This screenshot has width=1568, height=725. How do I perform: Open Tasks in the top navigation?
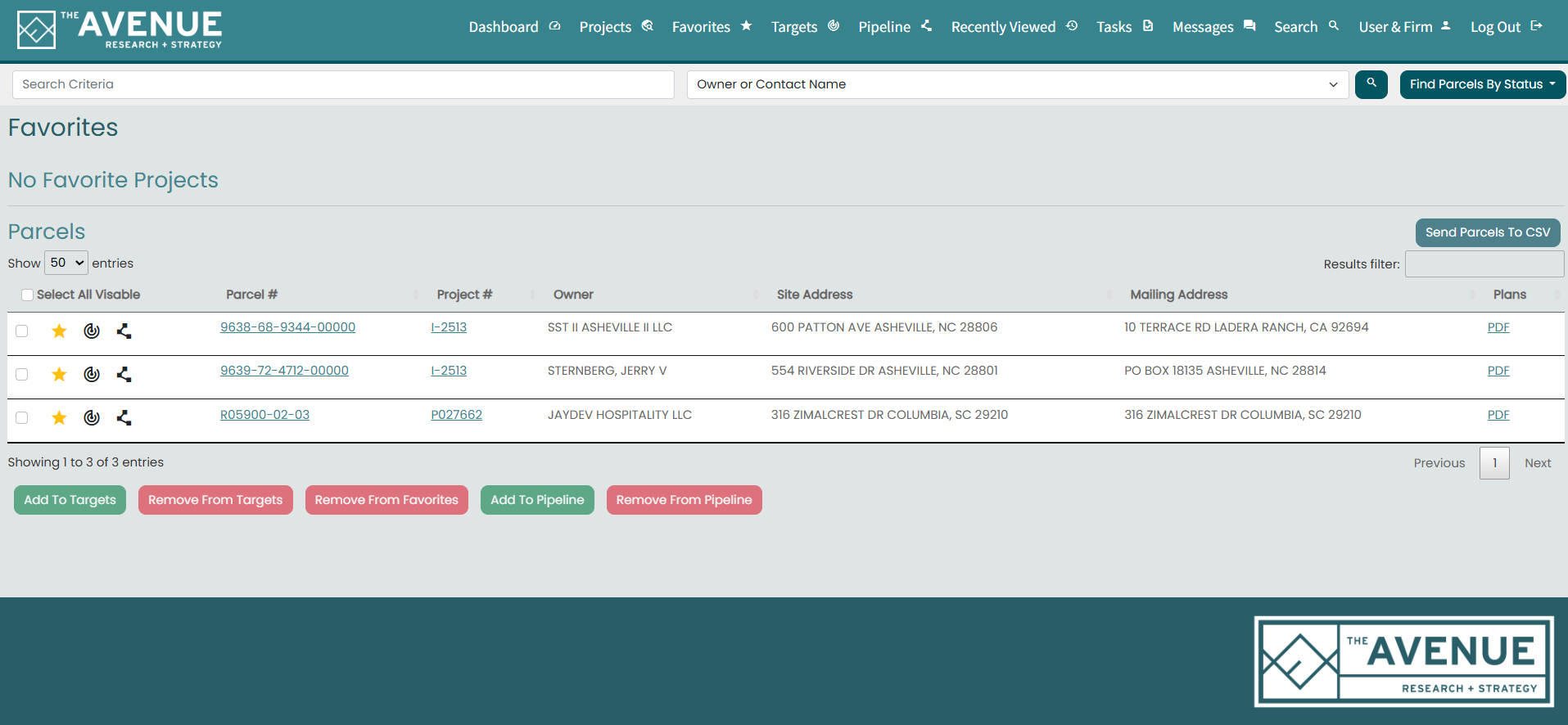(1125, 27)
